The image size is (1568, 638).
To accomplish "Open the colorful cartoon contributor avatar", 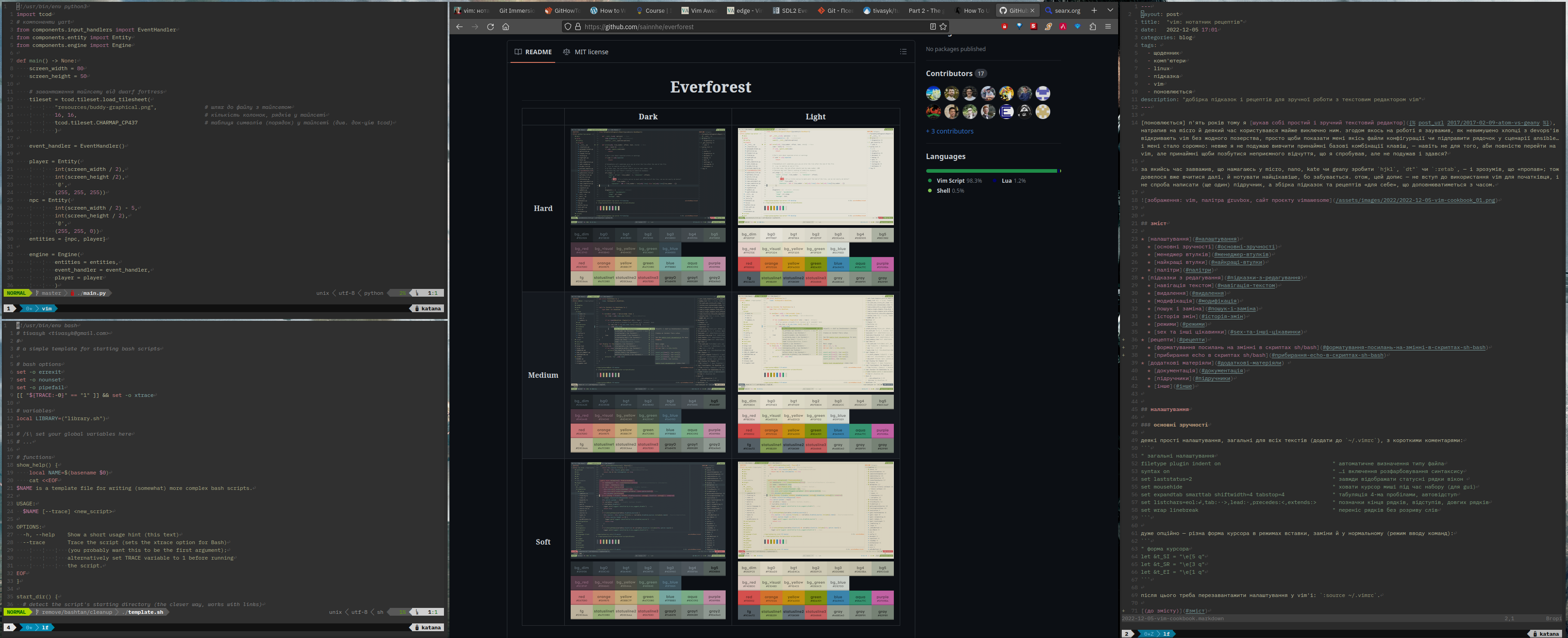I will coord(1006,93).
